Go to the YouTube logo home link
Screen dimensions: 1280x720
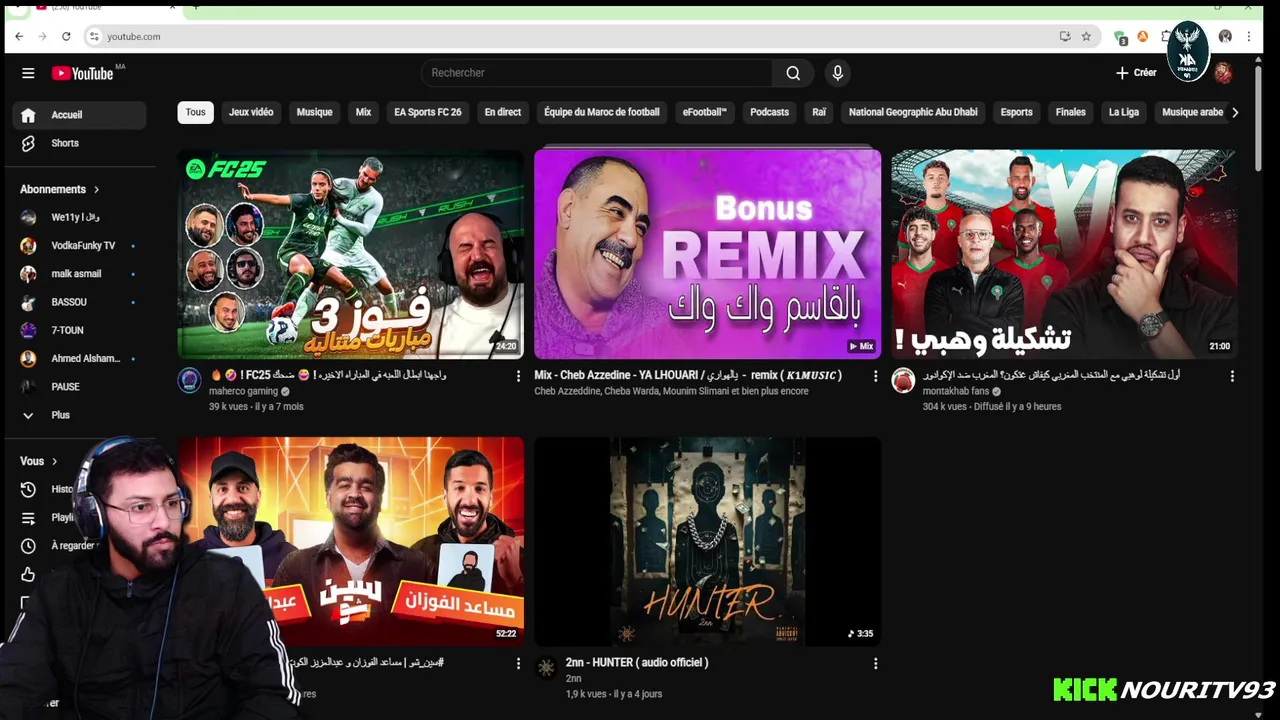(x=83, y=73)
